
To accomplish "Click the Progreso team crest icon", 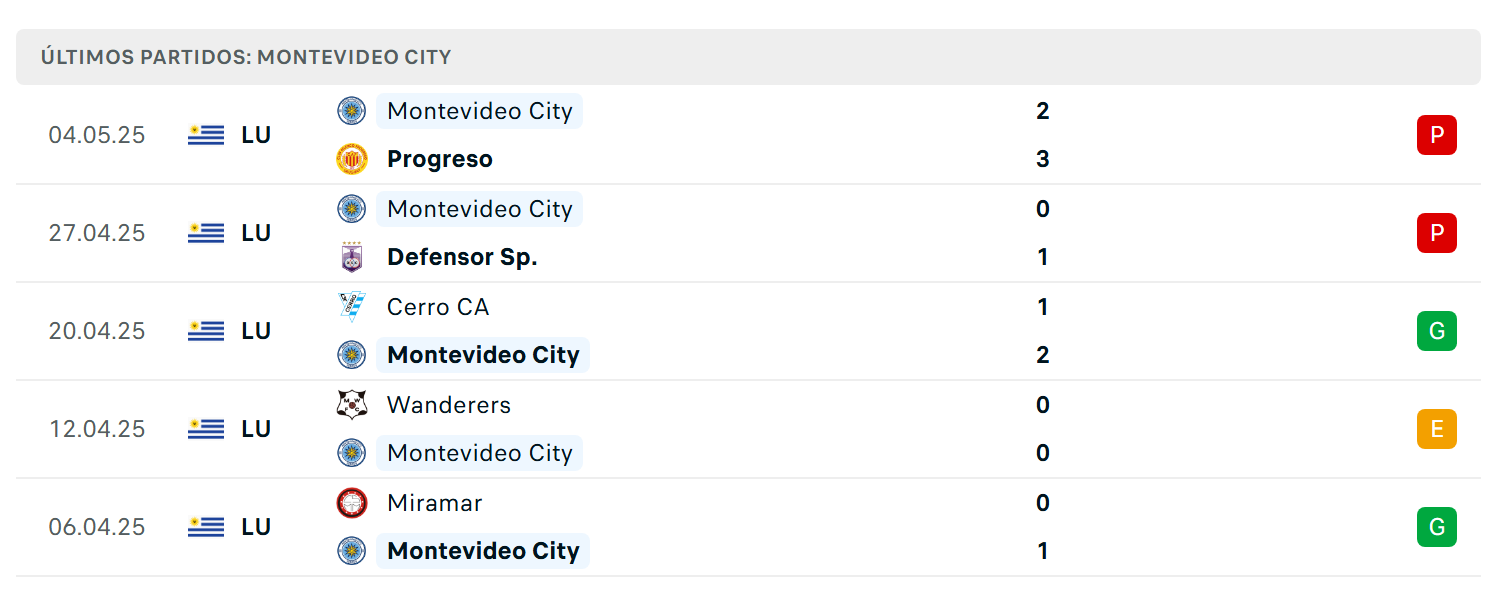I will tap(351, 159).
